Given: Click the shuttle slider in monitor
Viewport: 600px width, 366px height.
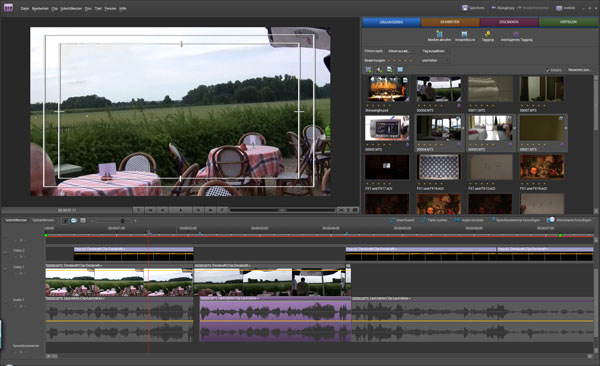Looking at the screenshot, I should click(282, 210).
